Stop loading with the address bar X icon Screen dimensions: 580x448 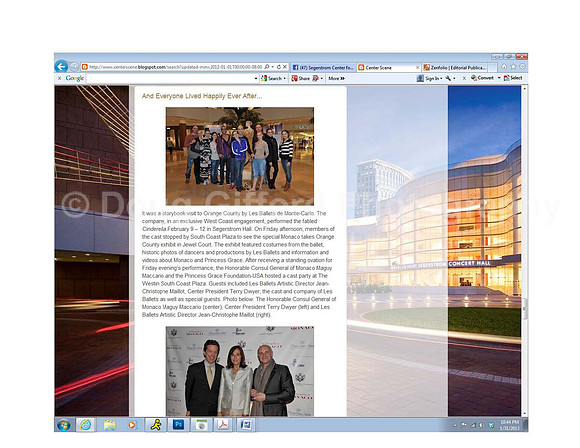point(285,67)
